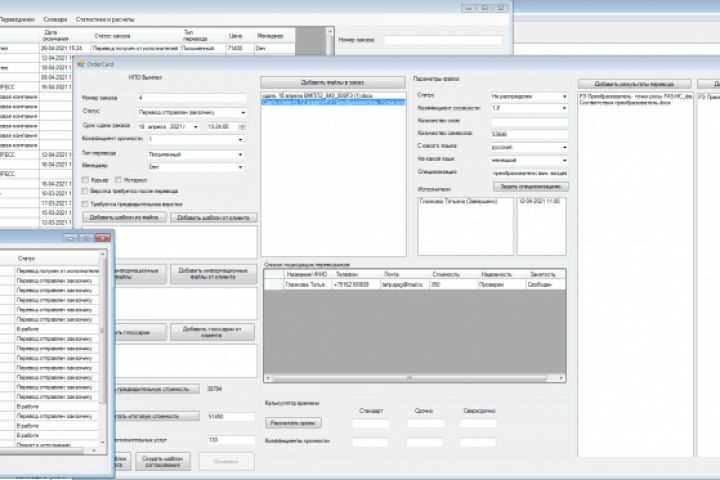Click the final cost 51450 field
The image size is (720, 480).
coord(231,417)
